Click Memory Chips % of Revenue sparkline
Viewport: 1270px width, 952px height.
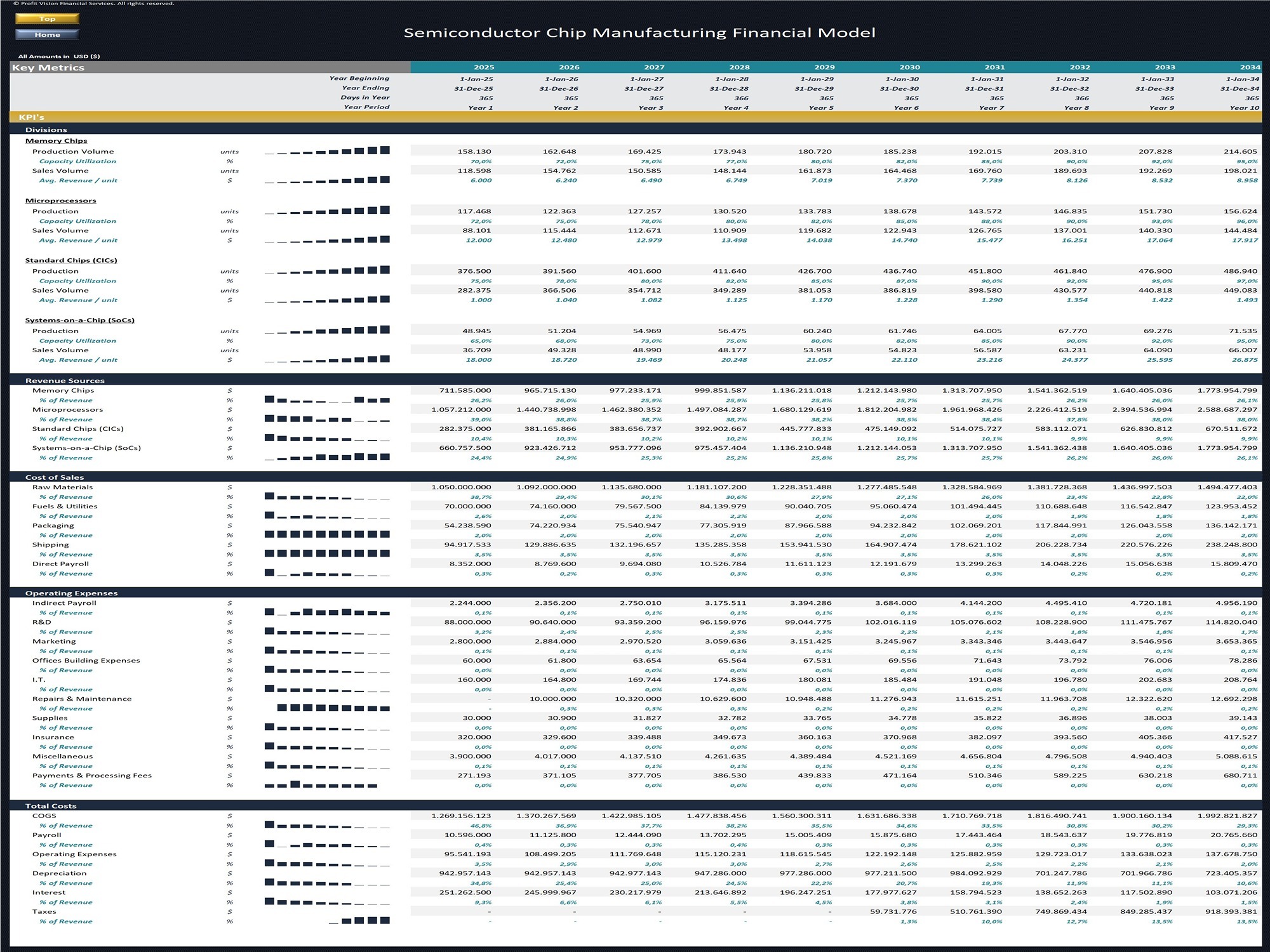click(327, 399)
